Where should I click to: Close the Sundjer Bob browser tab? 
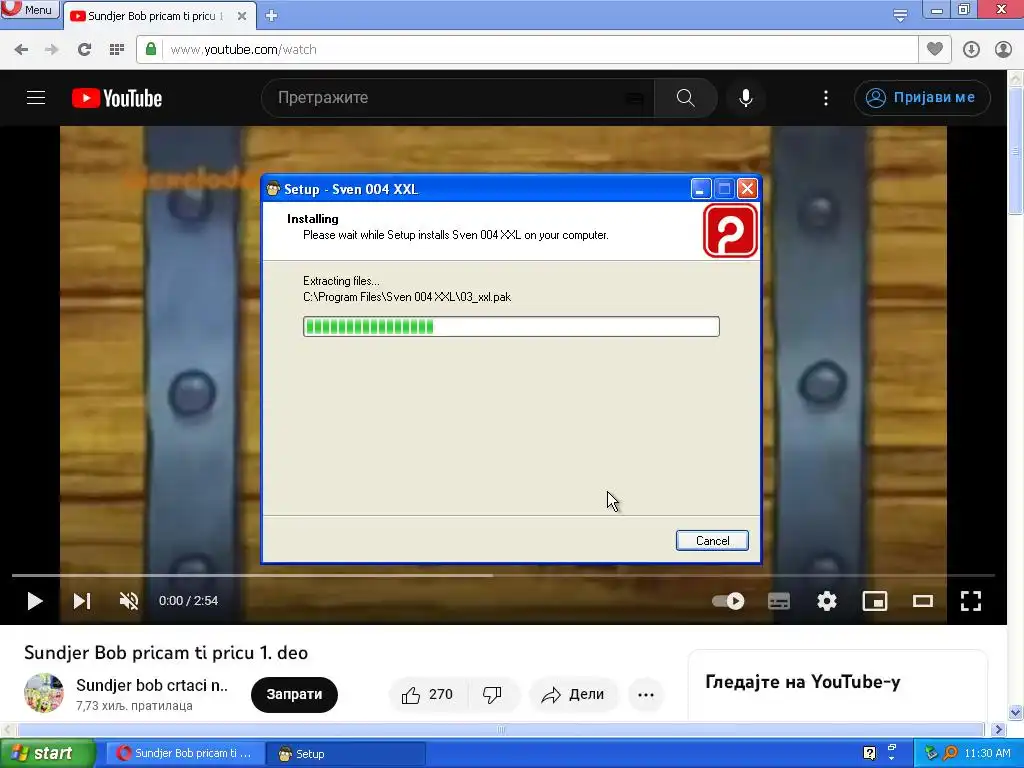point(242,16)
